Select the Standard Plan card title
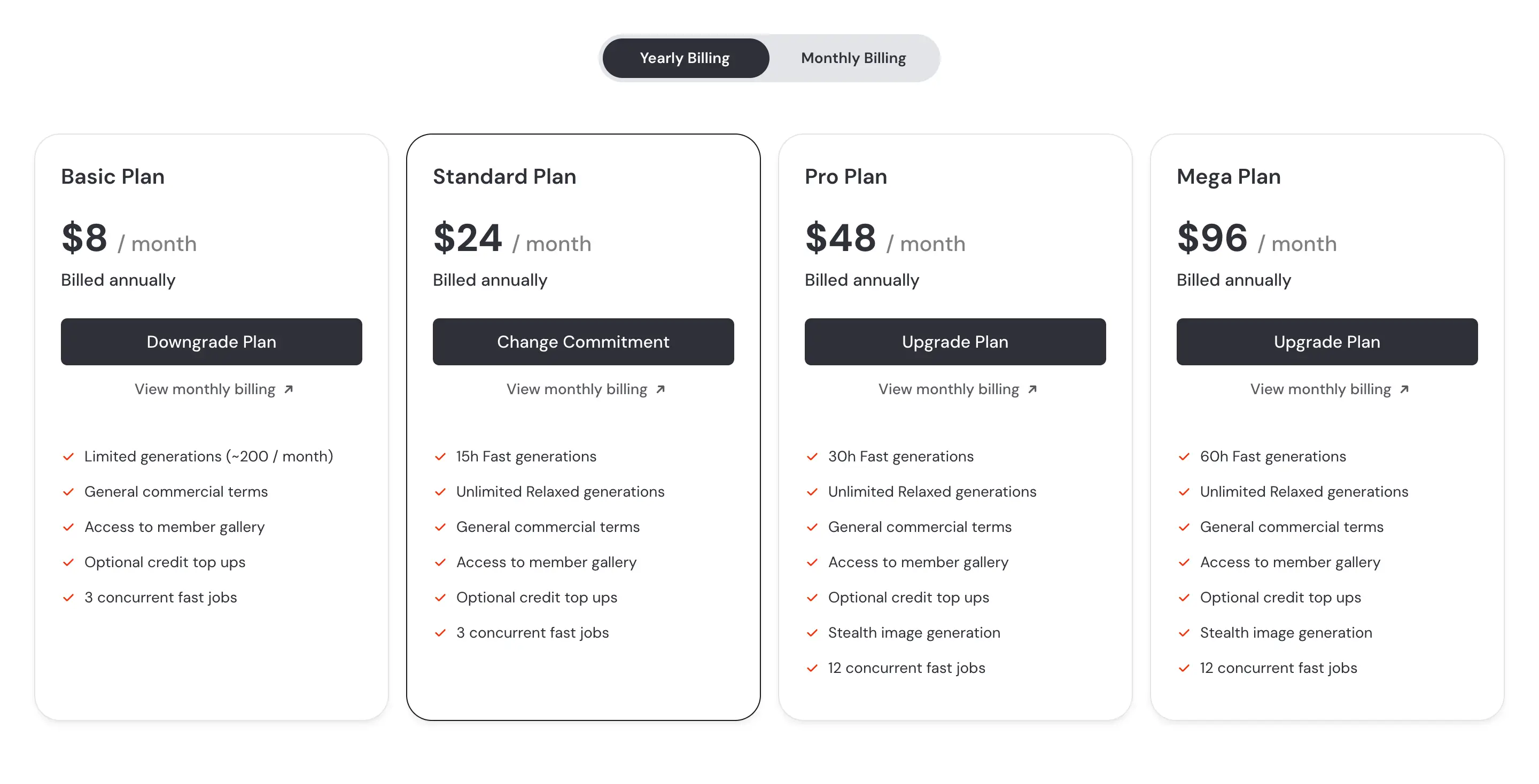This screenshot has width=1539, height=784. [x=504, y=177]
